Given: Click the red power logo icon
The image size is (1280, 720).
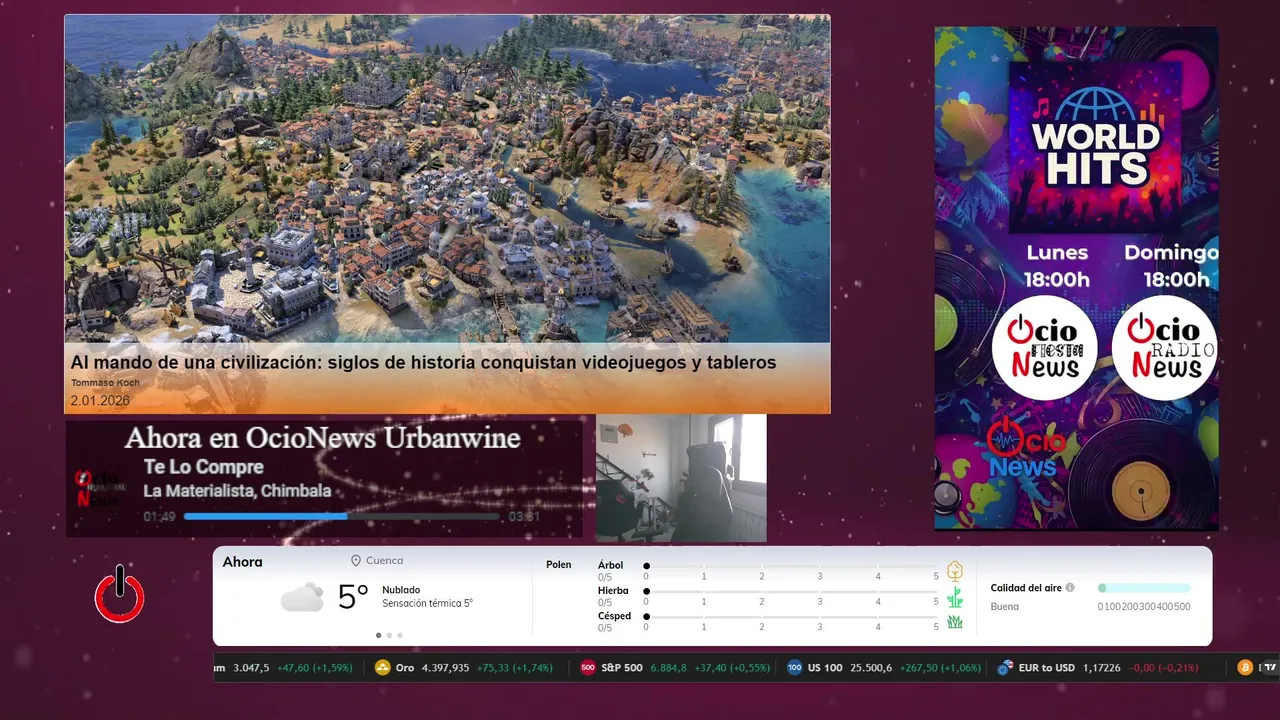Looking at the screenshot, I should pyautogui.click(x=120, y=594).
